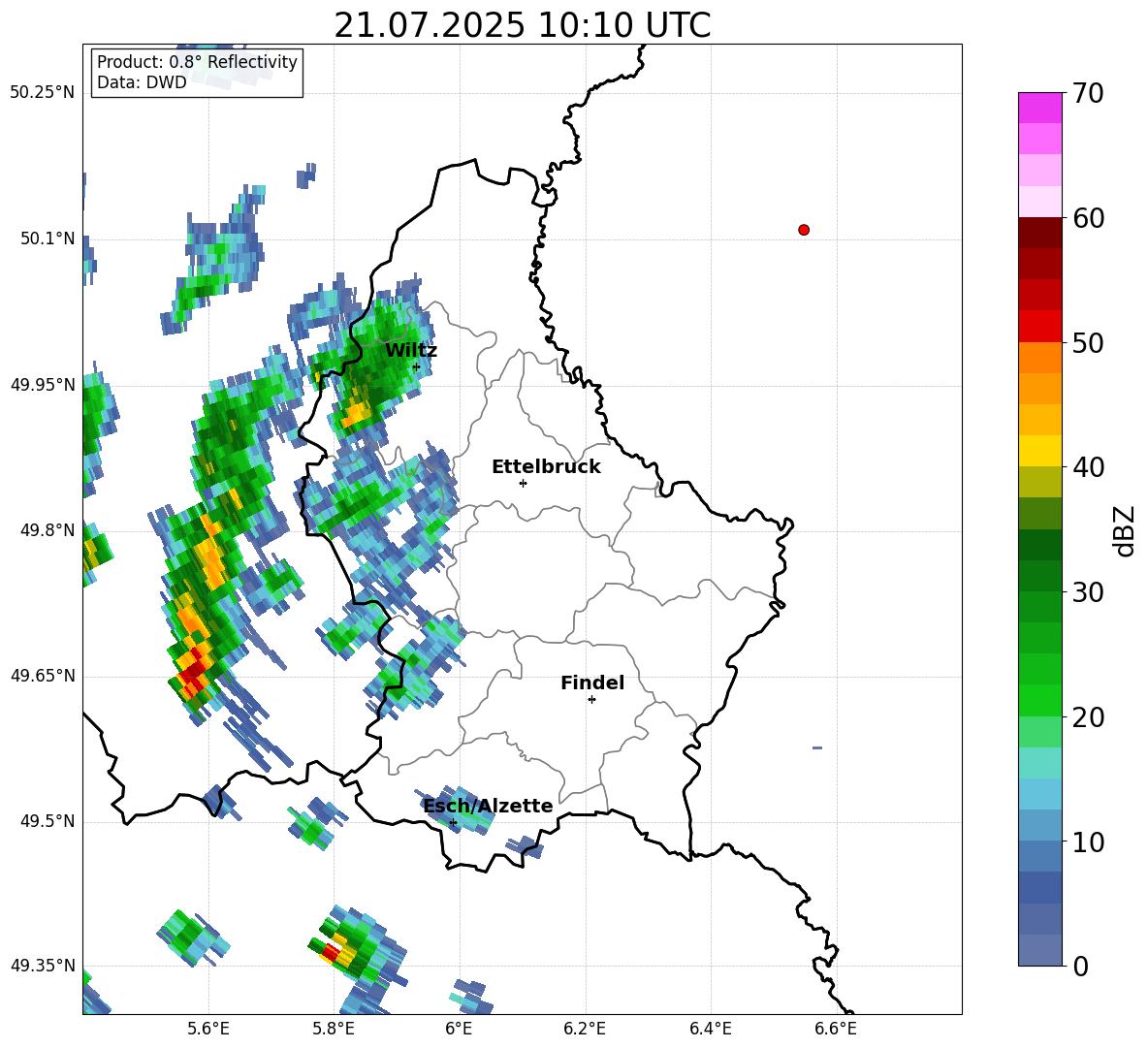Click the colorbar 10 tick value
Screen dimensions: 1148x1048
pos(1087,842)
